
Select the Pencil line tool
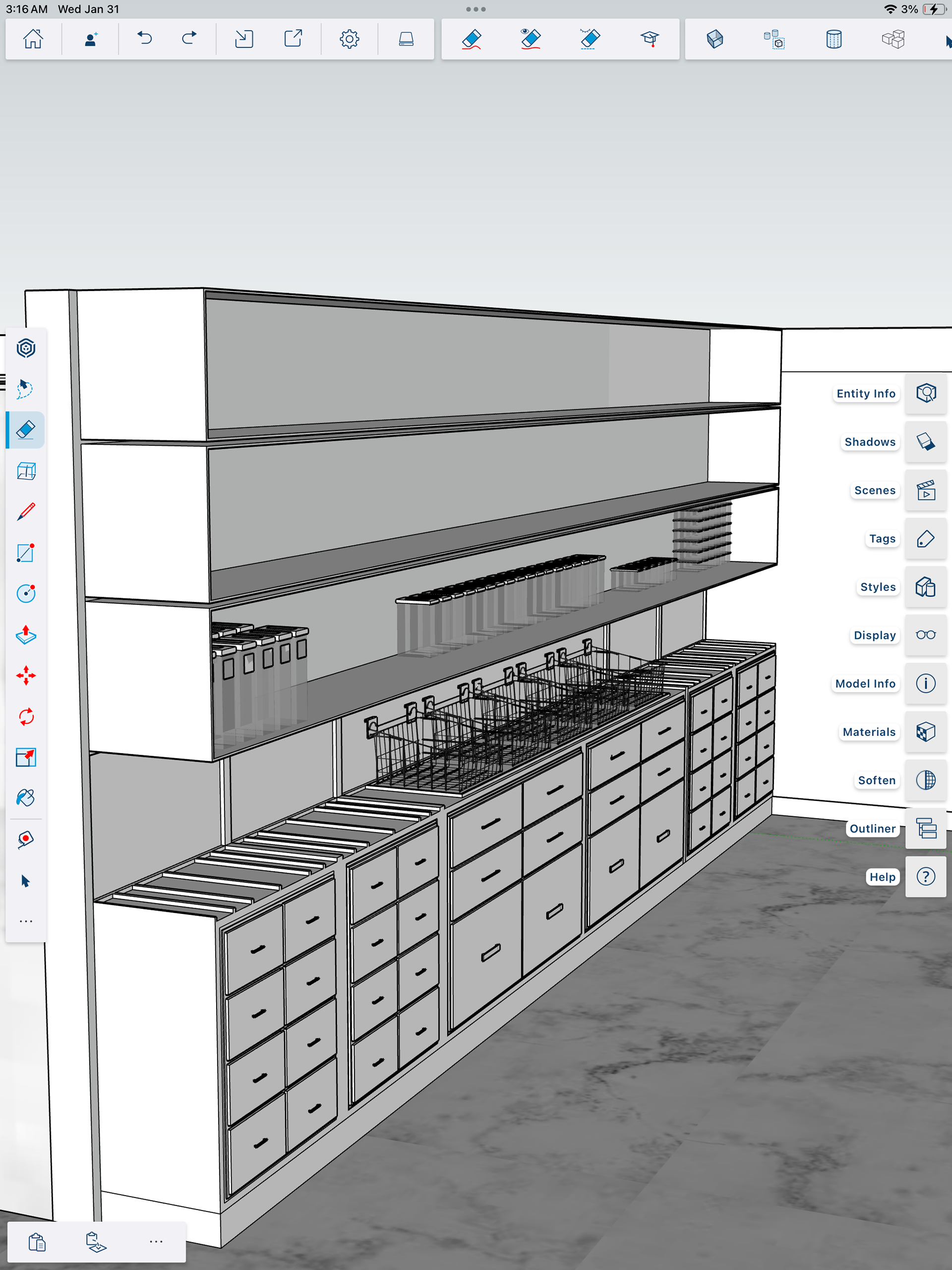[x=26, y=512]
